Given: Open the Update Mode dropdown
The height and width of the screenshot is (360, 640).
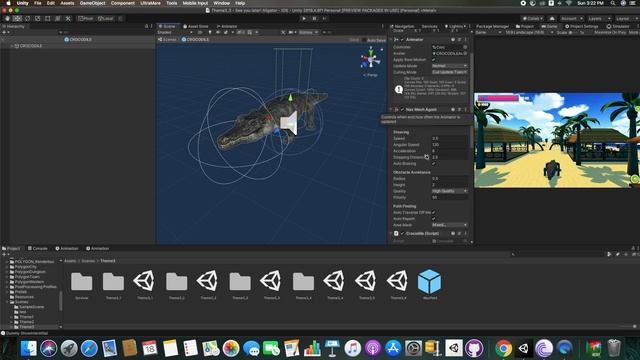Looking at the screenshot, I should (449, 66).
